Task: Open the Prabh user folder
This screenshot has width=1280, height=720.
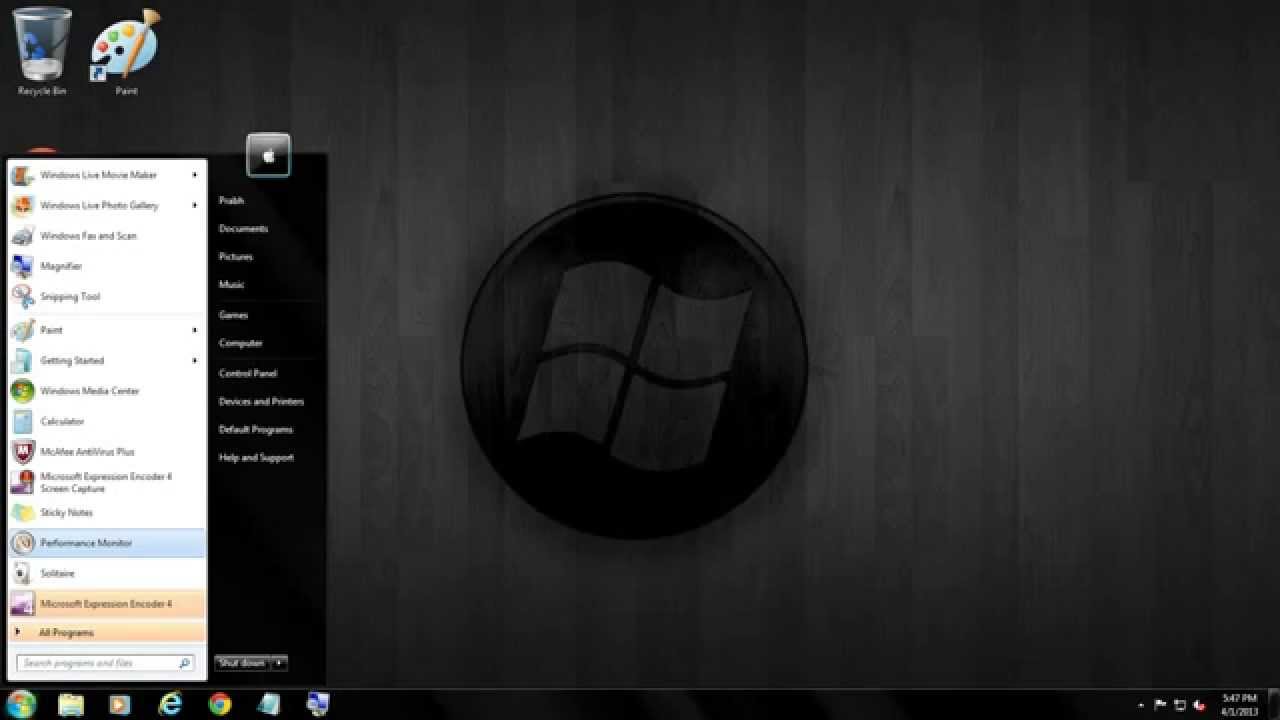Action: (x=231, y=201)
